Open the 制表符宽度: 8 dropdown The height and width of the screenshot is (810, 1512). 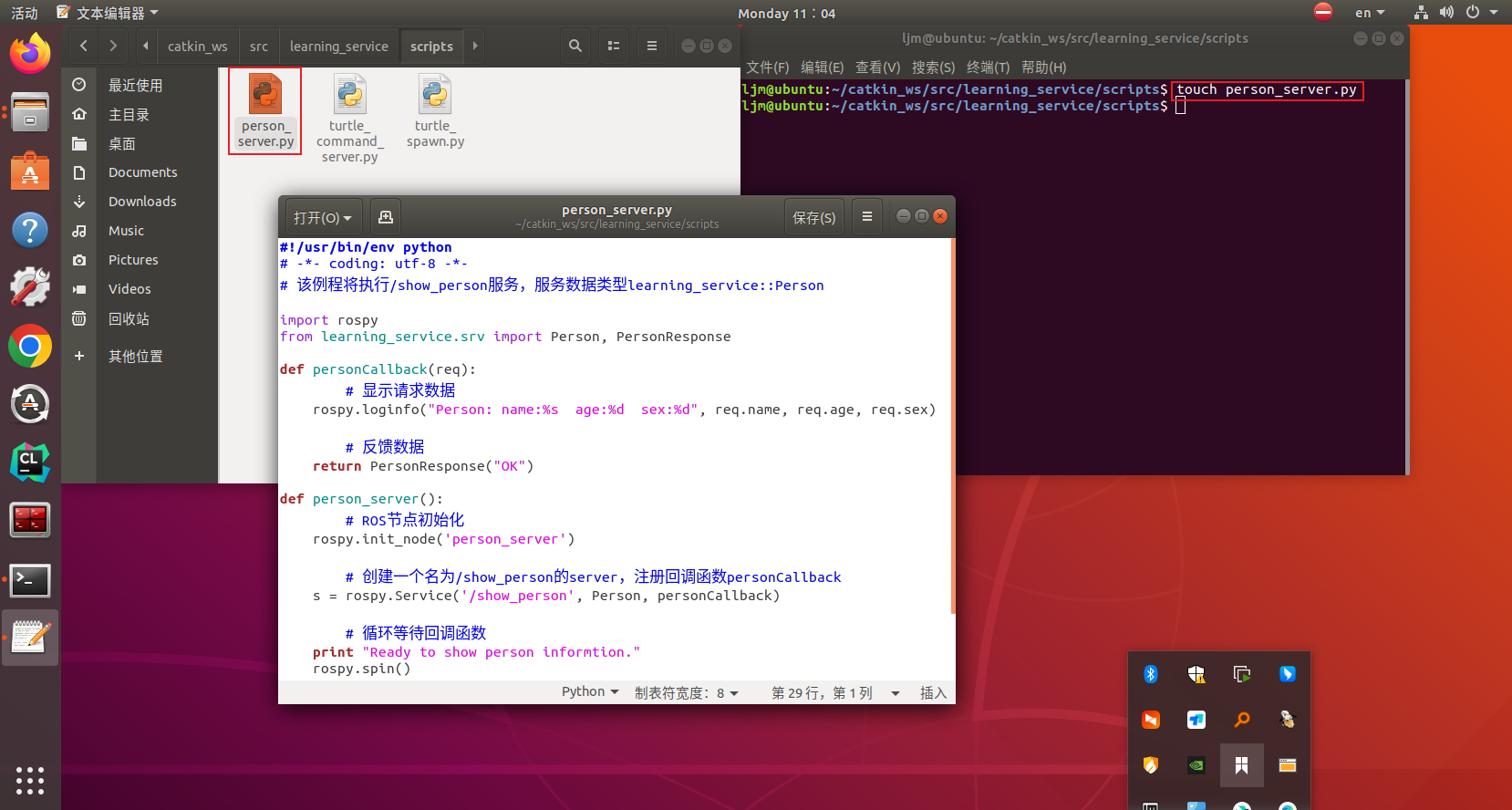687,693
